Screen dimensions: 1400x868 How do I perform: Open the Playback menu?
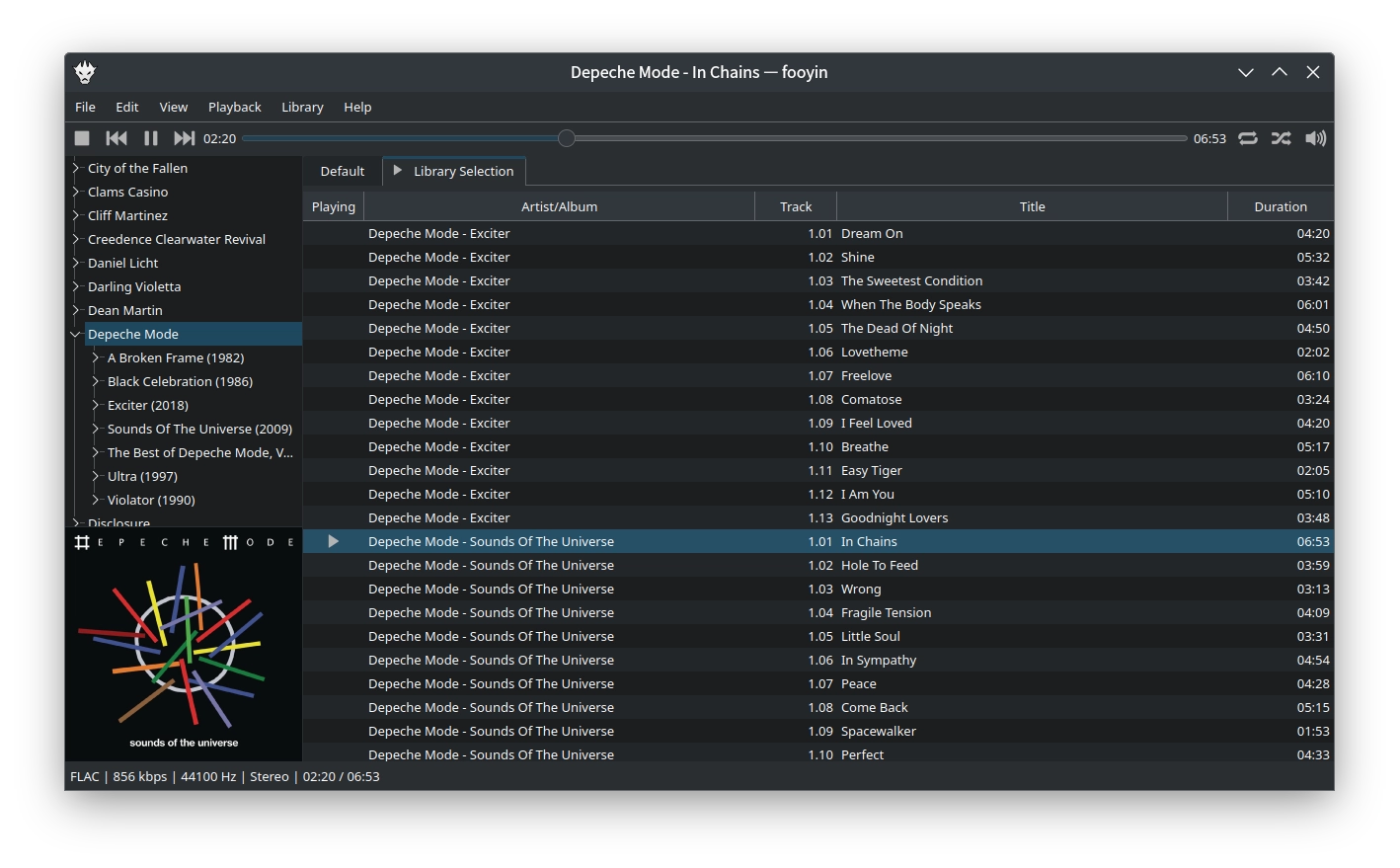[234, 107]
